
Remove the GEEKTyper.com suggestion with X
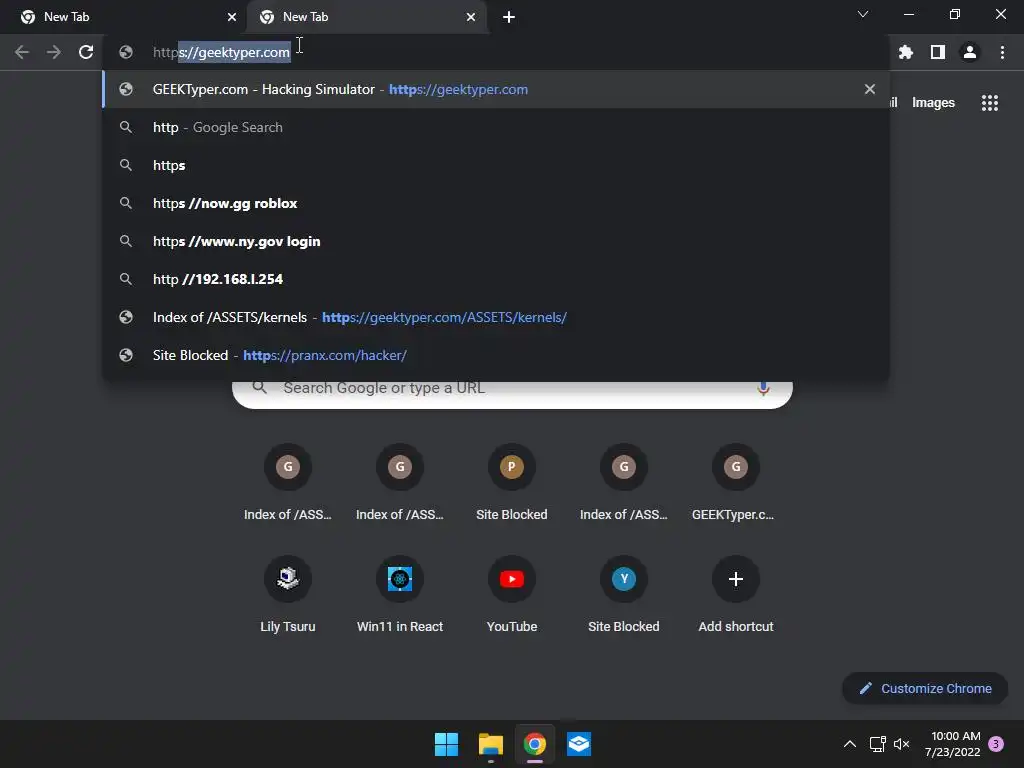[869, 89]
